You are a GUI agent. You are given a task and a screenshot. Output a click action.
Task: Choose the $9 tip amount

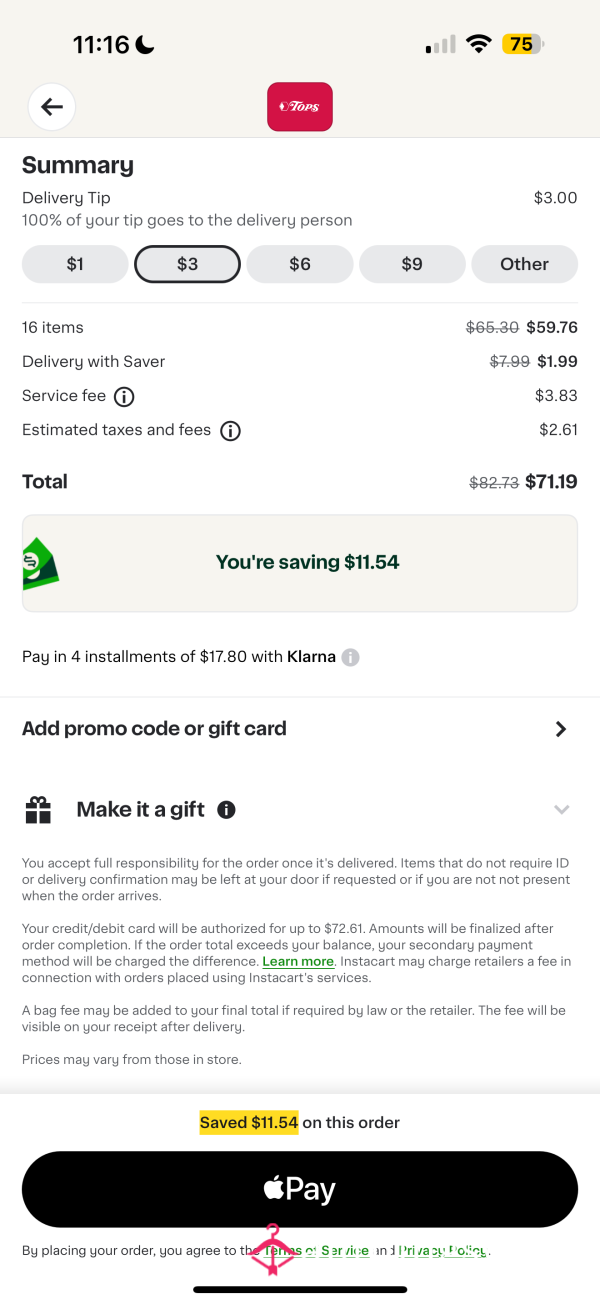pos(412,264)
